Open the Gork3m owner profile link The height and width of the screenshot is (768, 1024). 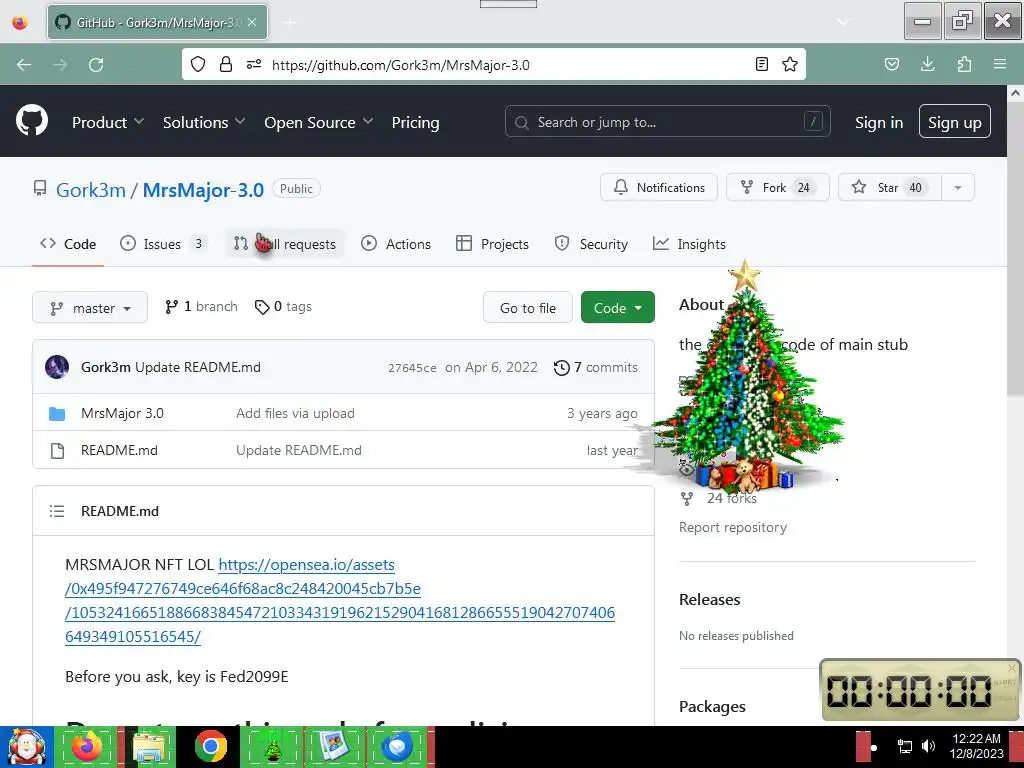point(91,189)
